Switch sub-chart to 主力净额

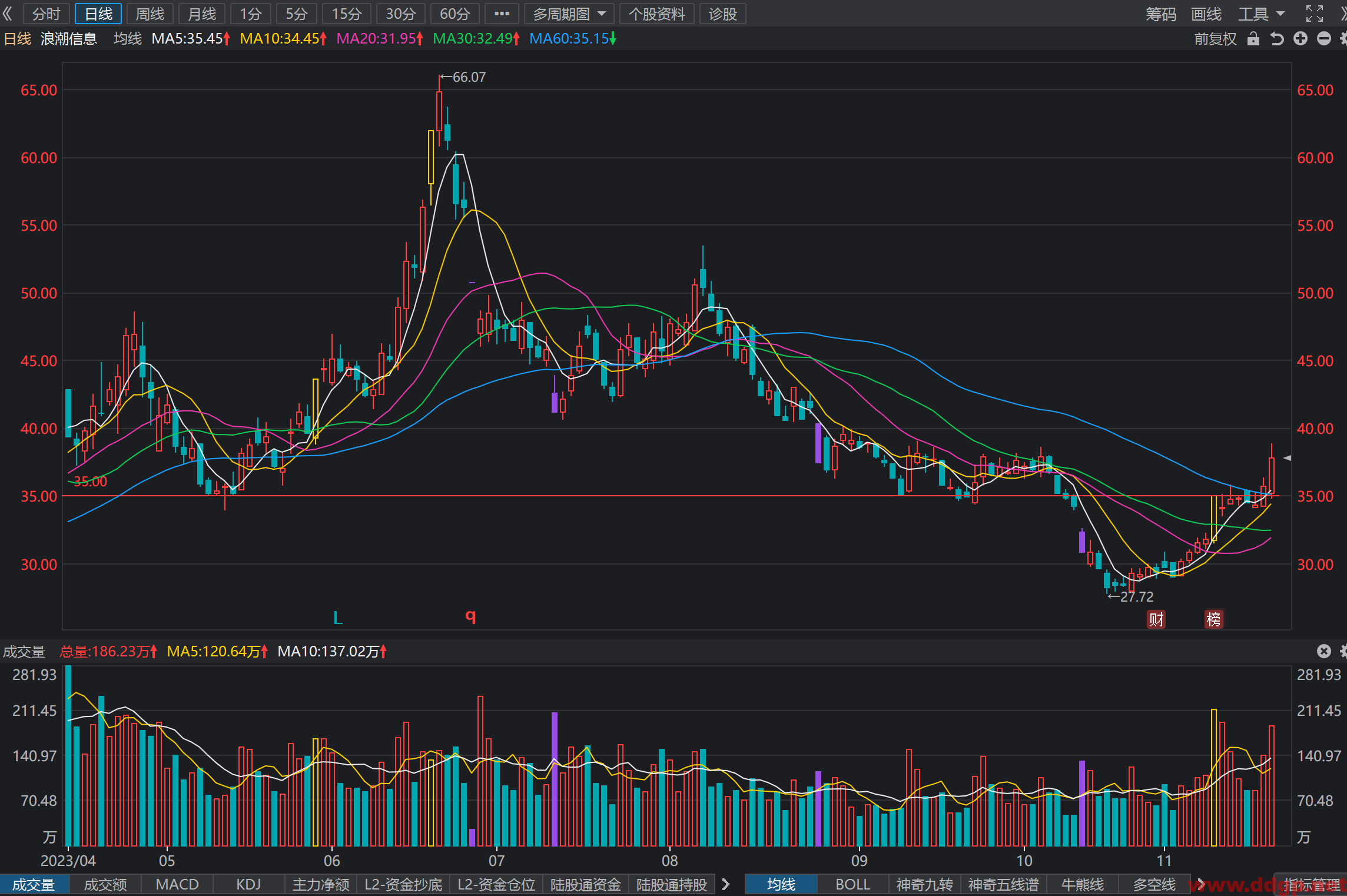[x=321, y=884]
